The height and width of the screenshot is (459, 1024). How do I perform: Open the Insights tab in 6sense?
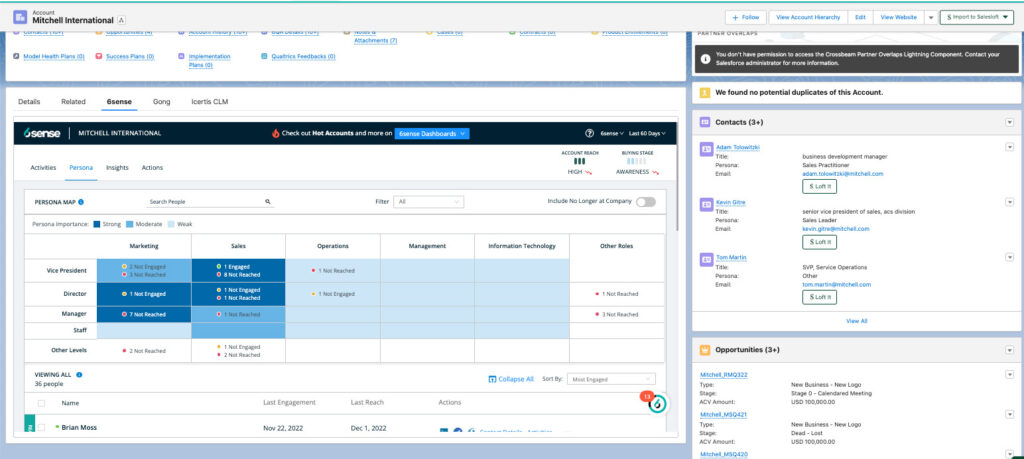point(117,168)
